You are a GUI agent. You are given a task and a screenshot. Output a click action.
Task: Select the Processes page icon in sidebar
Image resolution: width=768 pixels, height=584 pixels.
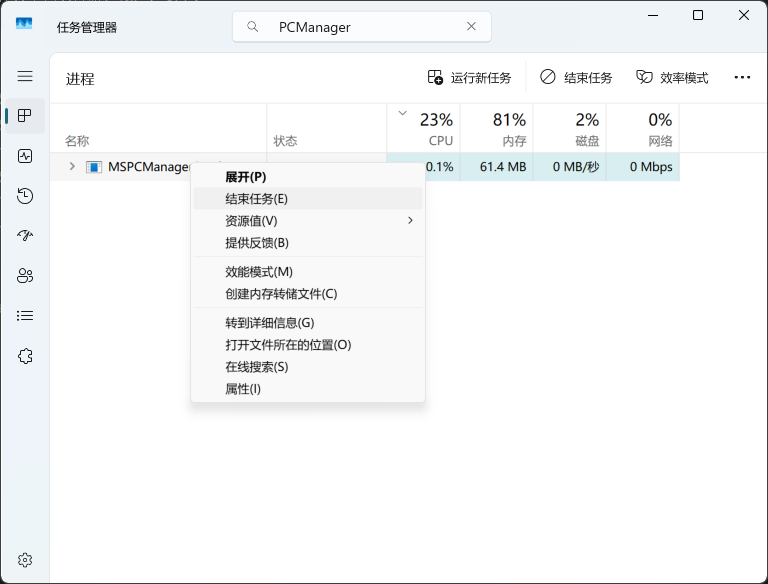(25, 116)
